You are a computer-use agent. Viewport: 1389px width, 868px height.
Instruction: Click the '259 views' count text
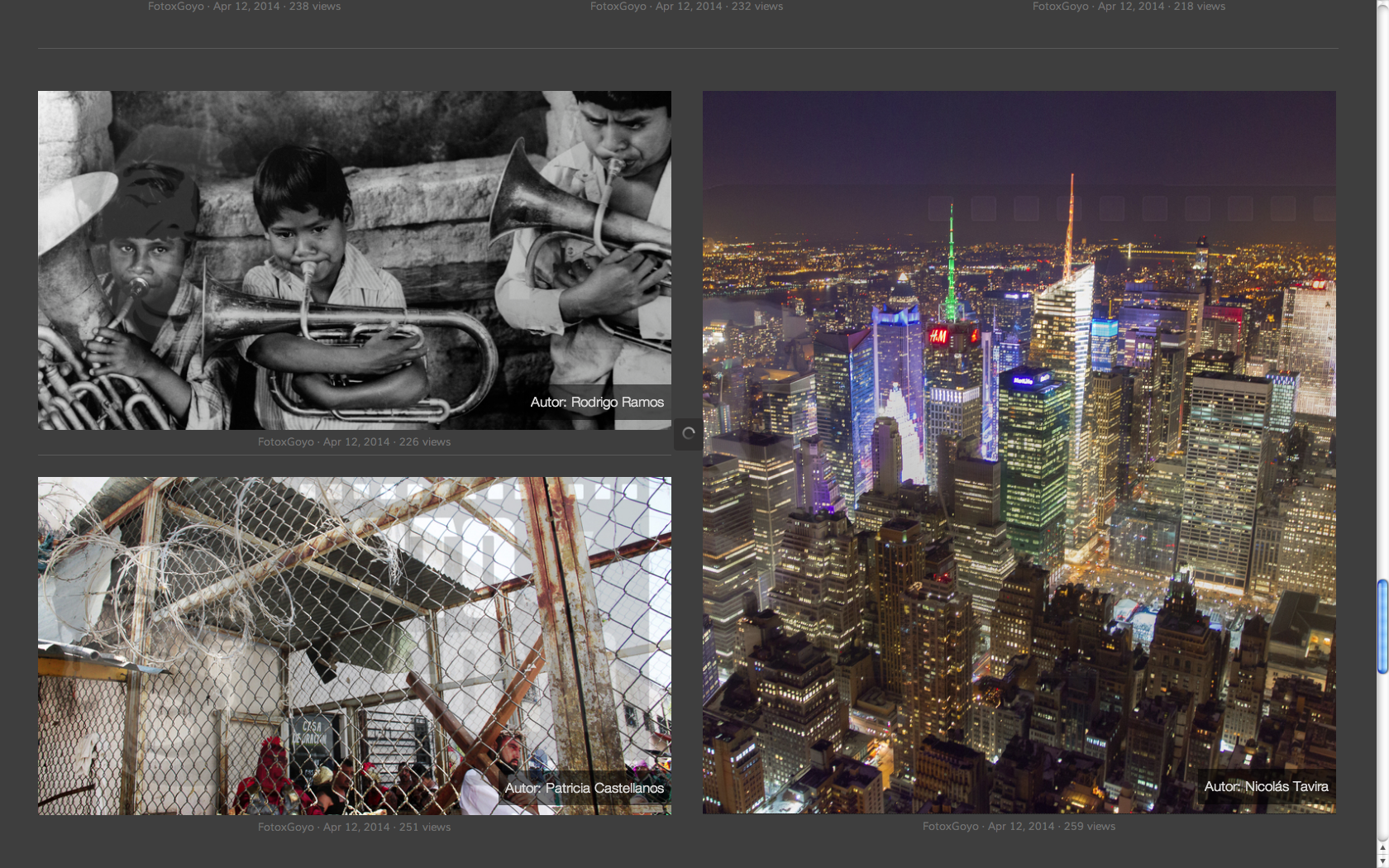1090,827
